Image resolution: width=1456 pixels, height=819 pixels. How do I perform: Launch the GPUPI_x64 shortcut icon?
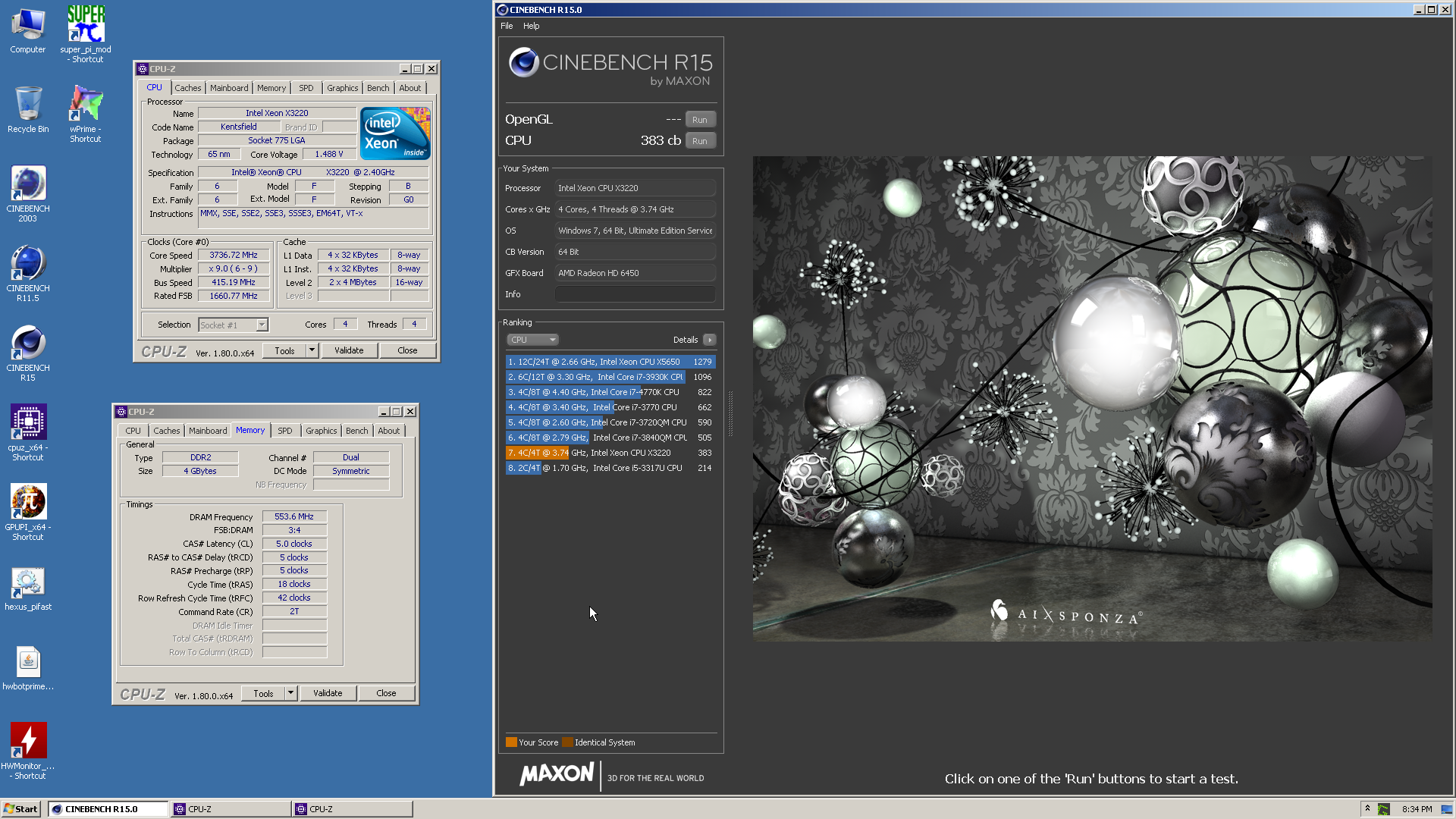click(28, 512)
